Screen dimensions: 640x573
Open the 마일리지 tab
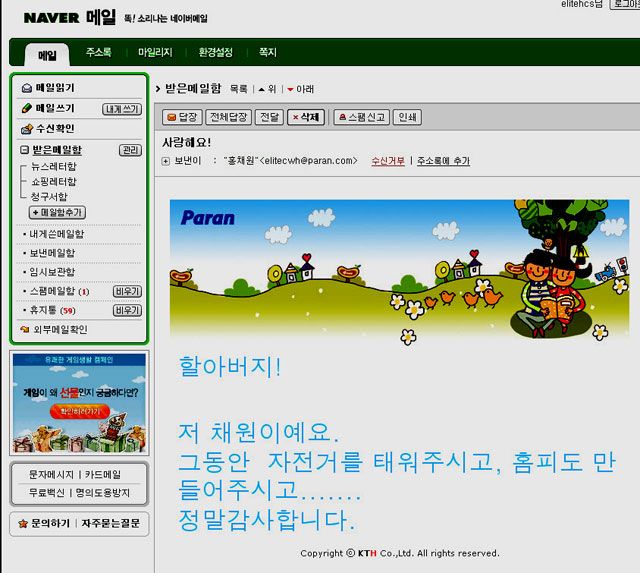(x=155, y=52)
